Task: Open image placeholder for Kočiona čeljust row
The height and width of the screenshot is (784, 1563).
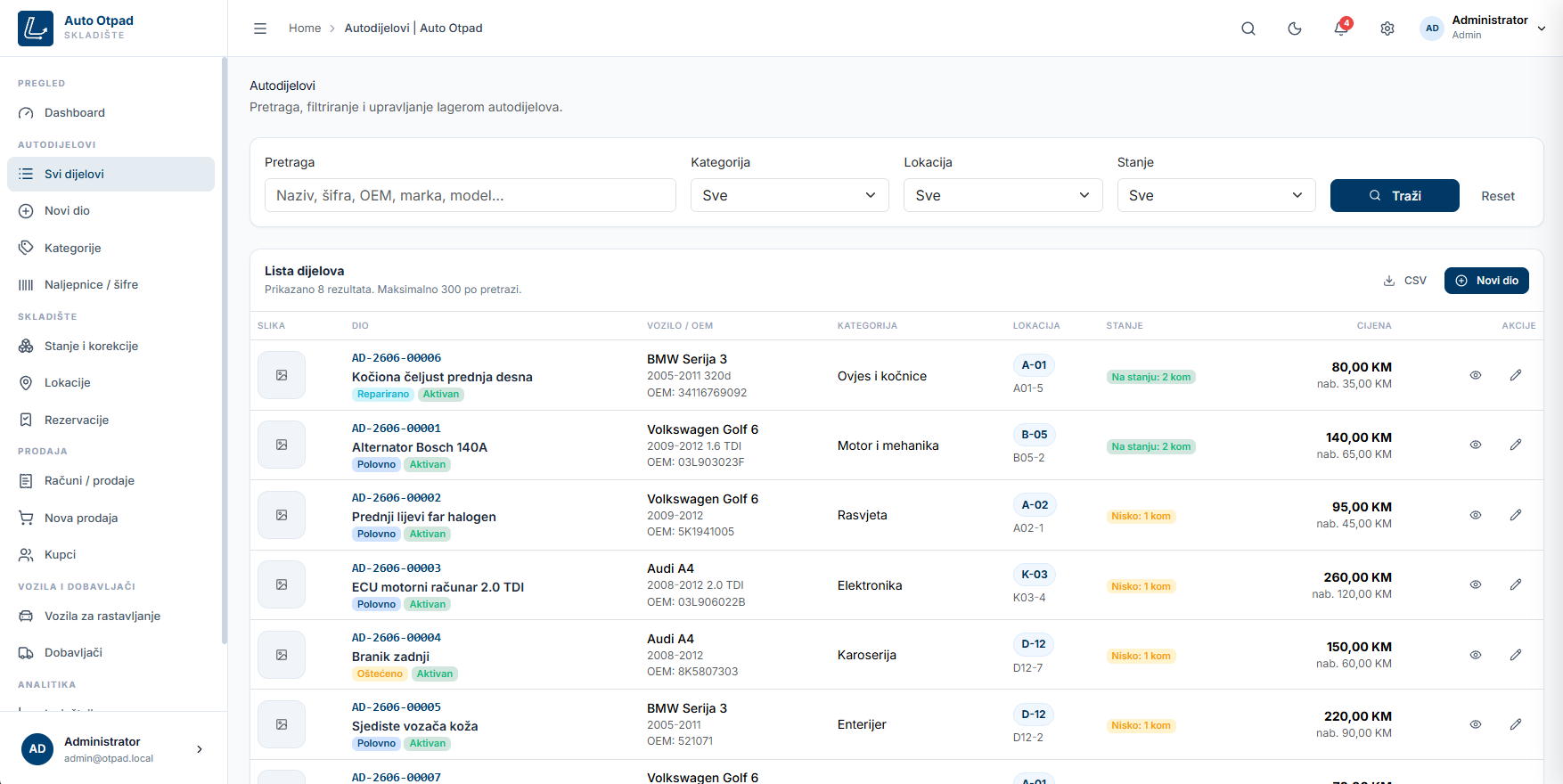Action: pyautogui.click(x=282, y=375)
